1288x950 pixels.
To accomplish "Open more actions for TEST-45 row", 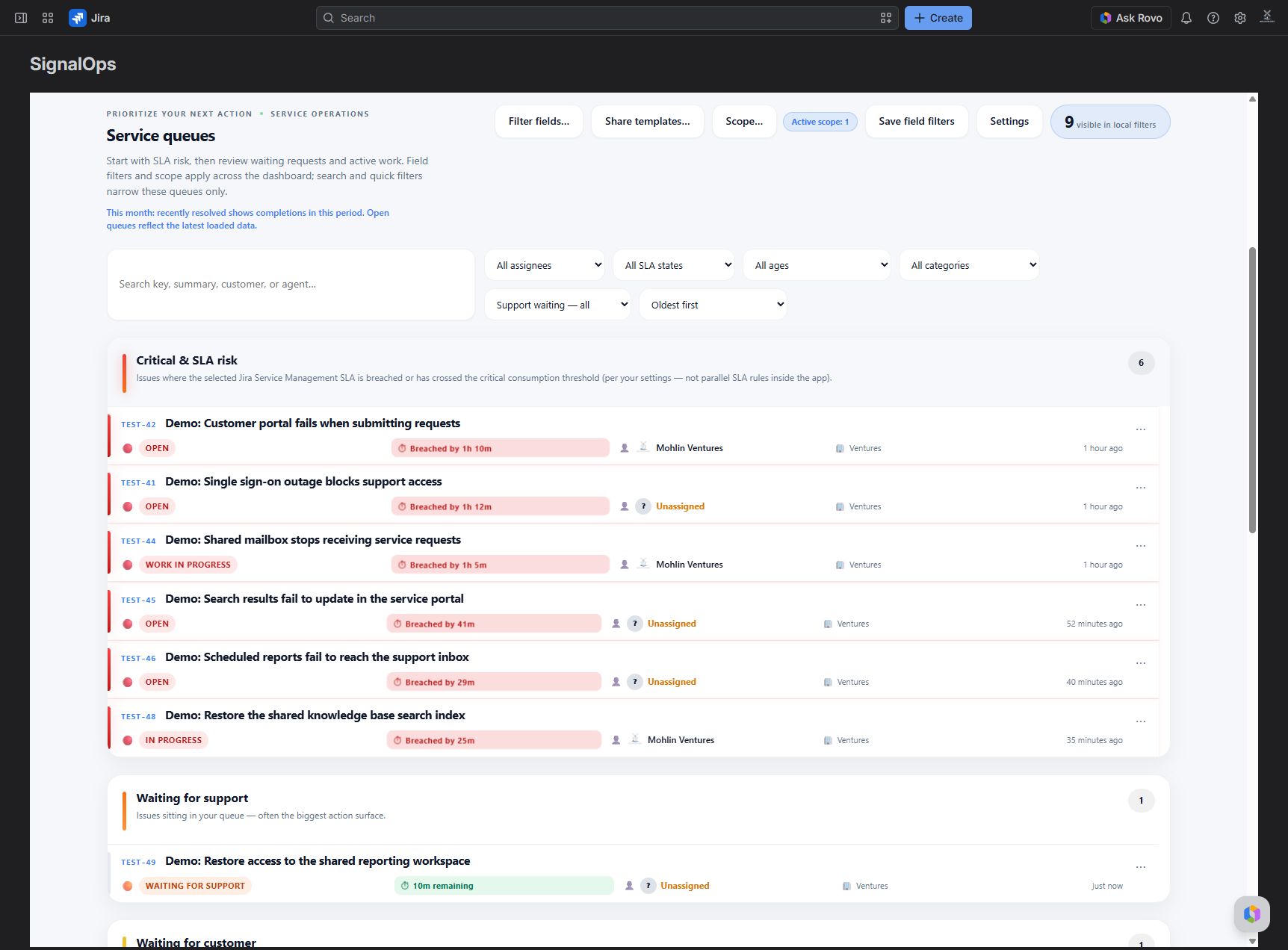I will [1141, 605].
